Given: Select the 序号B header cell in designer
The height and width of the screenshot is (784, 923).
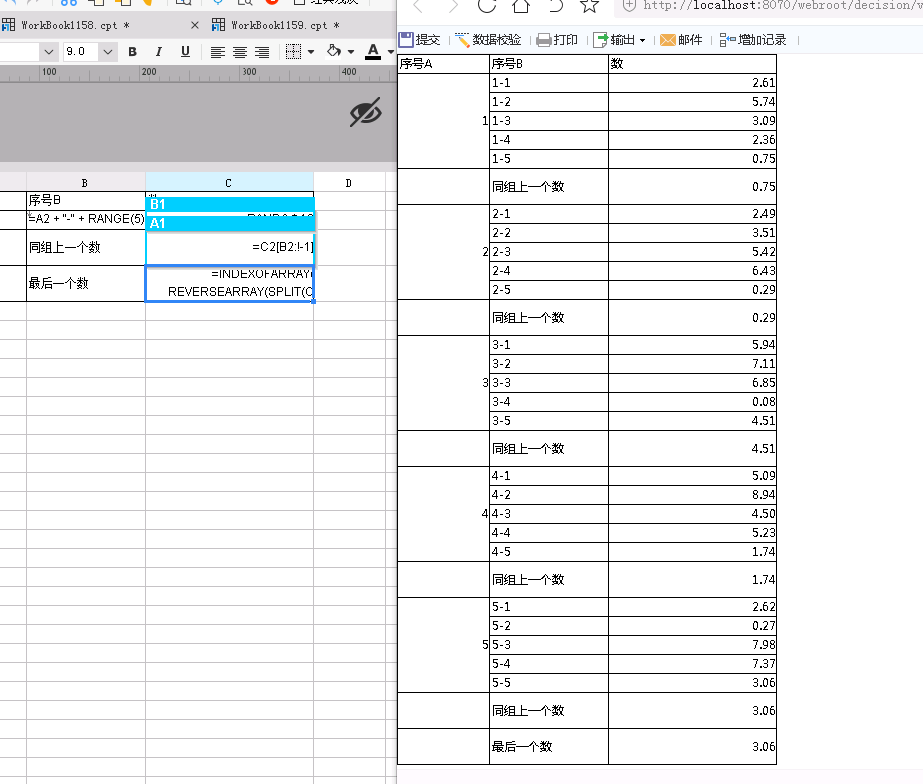Looking at the screenshot, I should [86, 200].
